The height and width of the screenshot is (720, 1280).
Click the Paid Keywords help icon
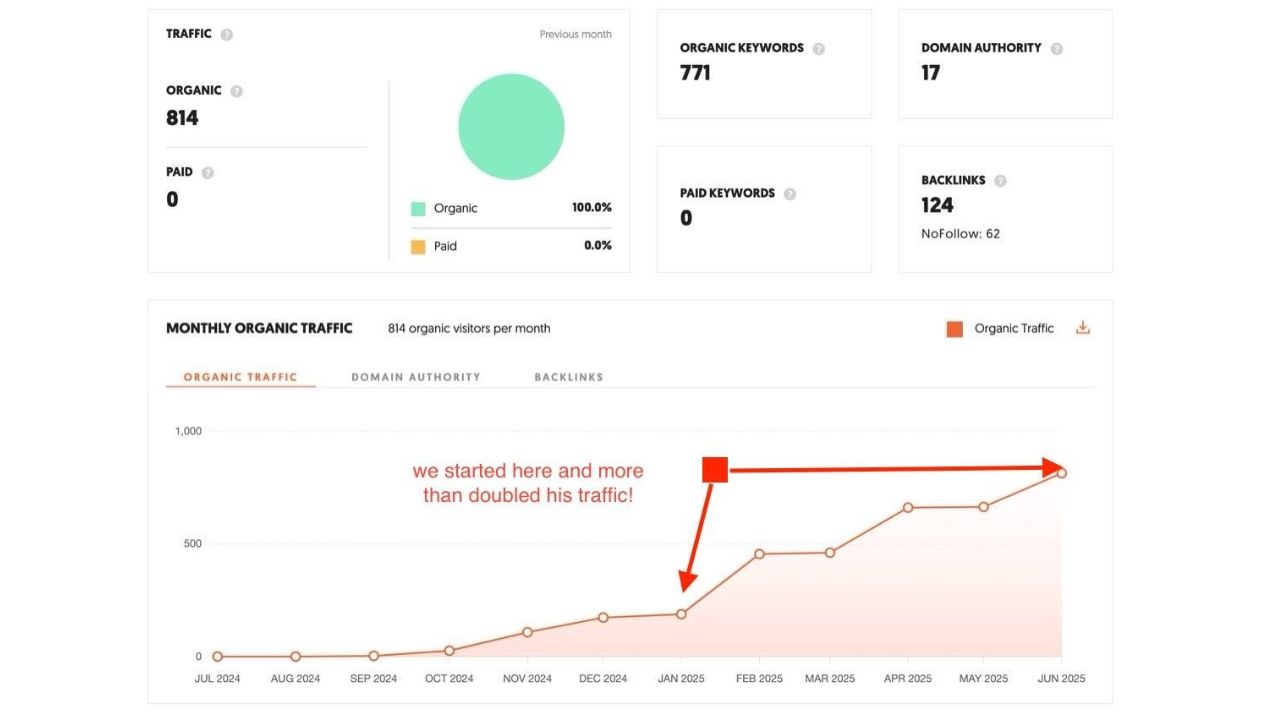790,194
